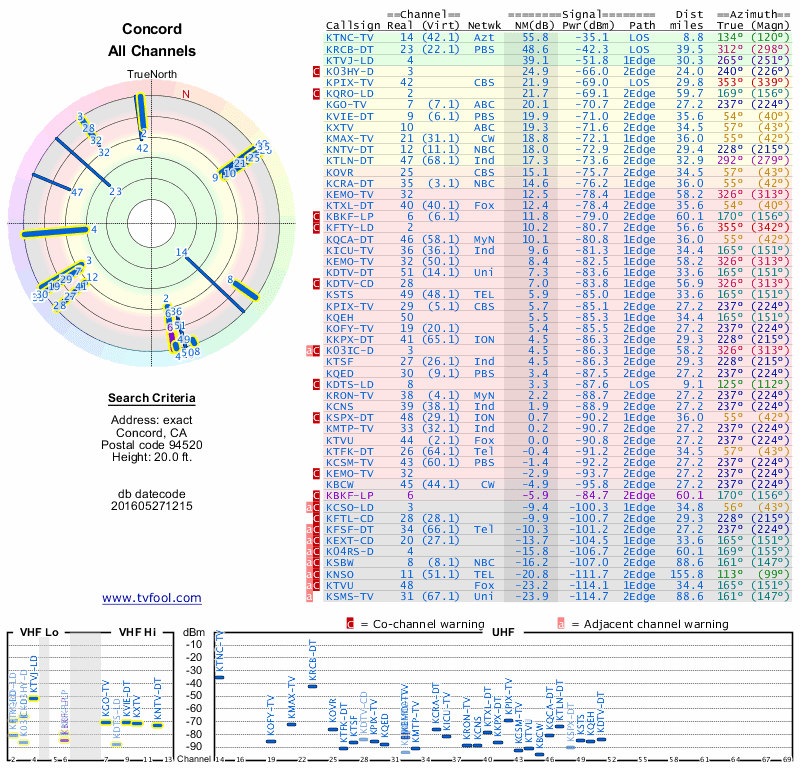800x768 pixels.
Task: Click the co-channel warning icon beside KDTS-LD
Action: pos(316,384)
